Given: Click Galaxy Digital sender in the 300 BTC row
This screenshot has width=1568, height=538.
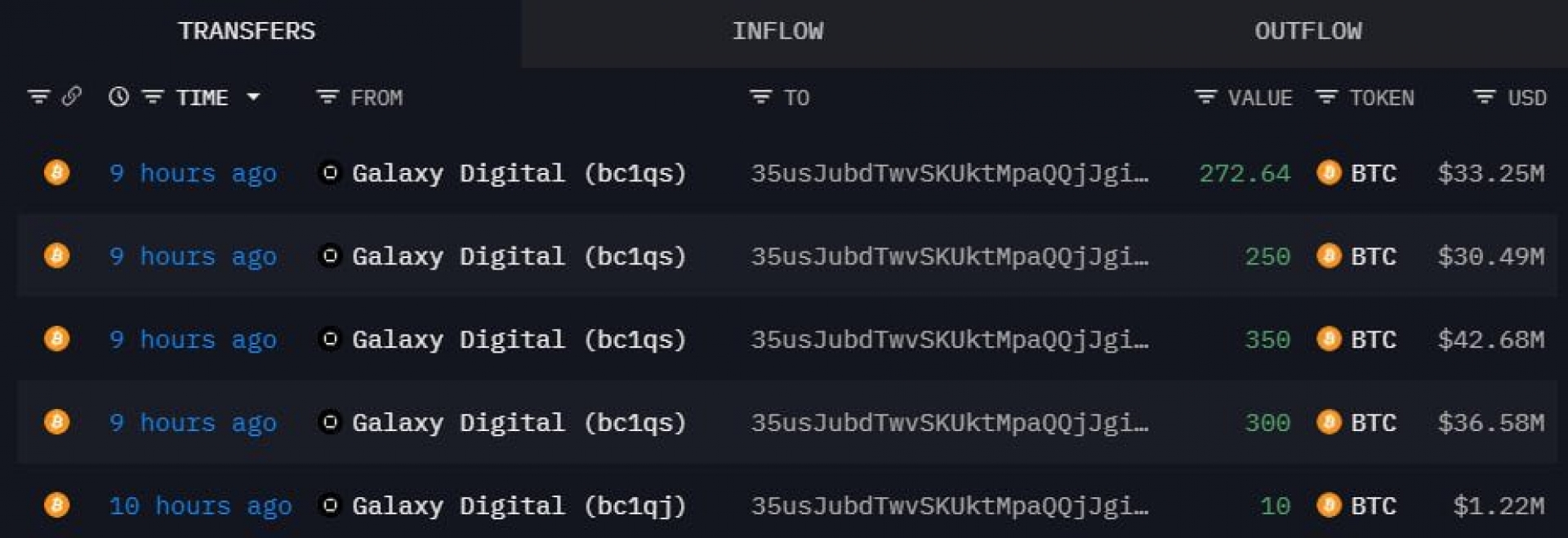Looking at the screenshot, I should pyautogui.click(x=518, y=423).
